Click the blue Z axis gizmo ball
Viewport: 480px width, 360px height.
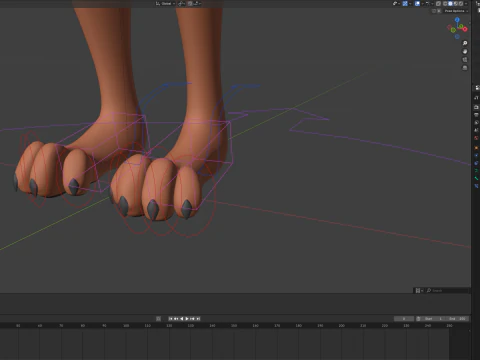pos(457,20)
